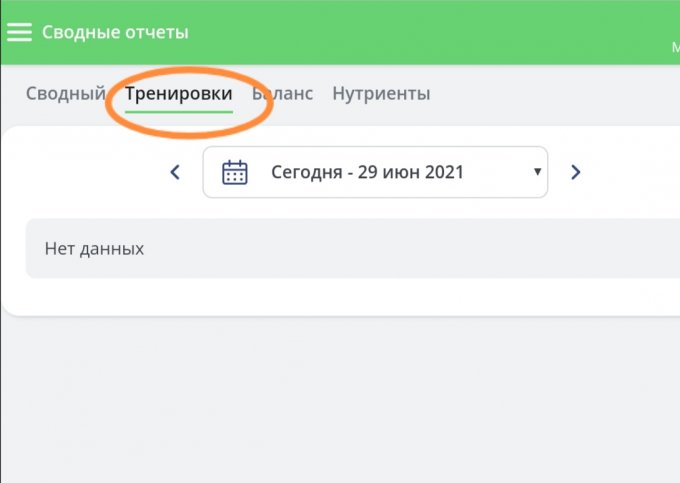Screen dimensions: 680x483
Task: Click the 'Сегодня' word in date field
Action: 305,172
